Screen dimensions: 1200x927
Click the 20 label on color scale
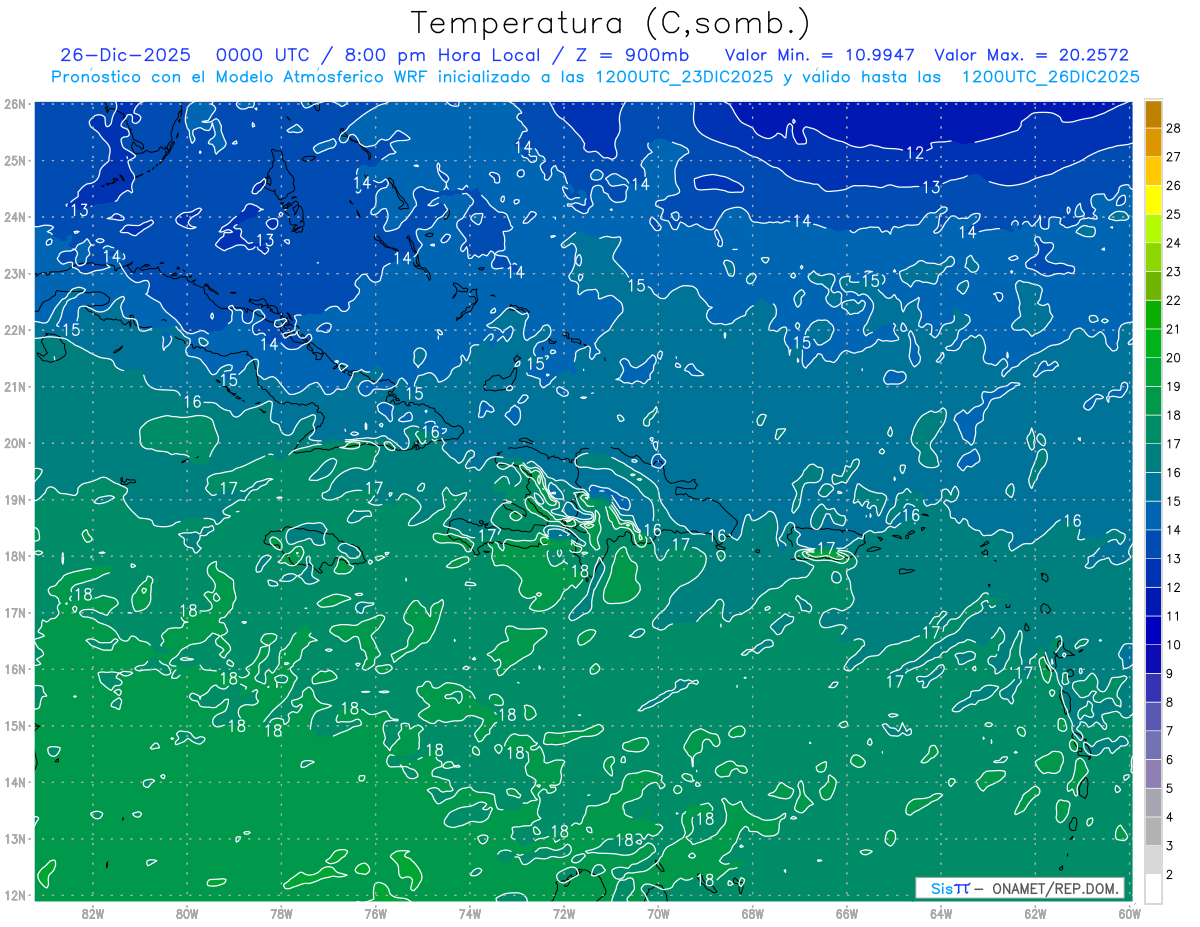click(x=1174, y=358)
